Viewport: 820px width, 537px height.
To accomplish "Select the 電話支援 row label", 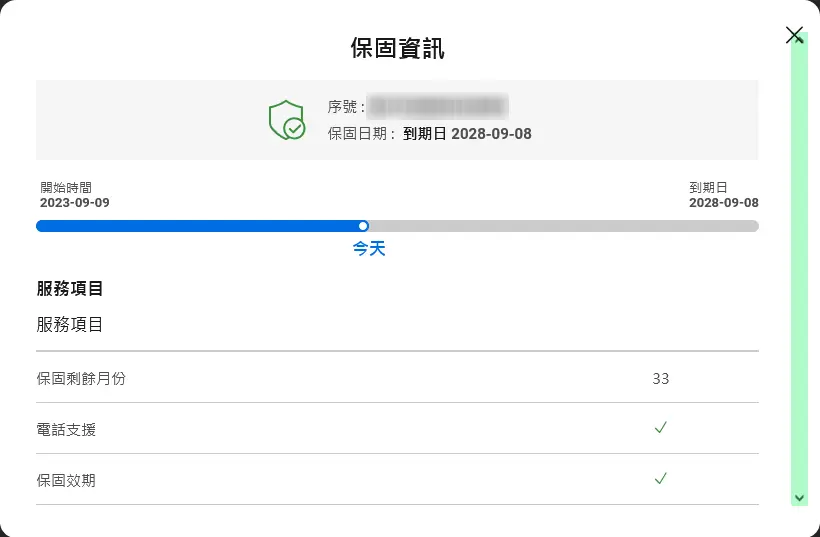I will [66, 429].
